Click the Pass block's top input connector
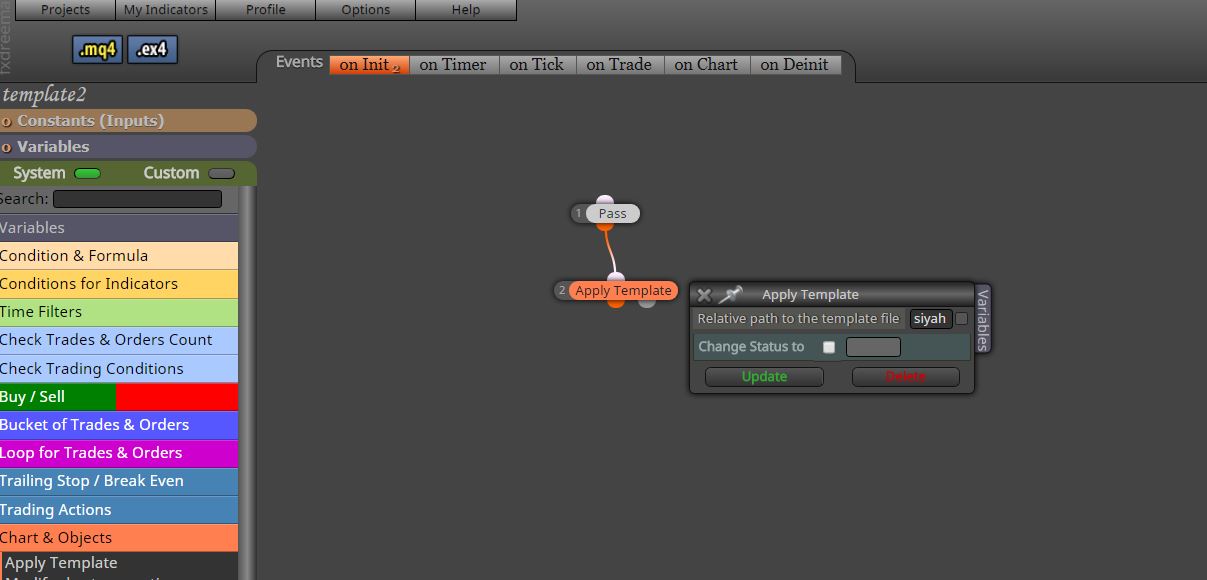This screenshot has height=580, width=1207. click(605, 201)
